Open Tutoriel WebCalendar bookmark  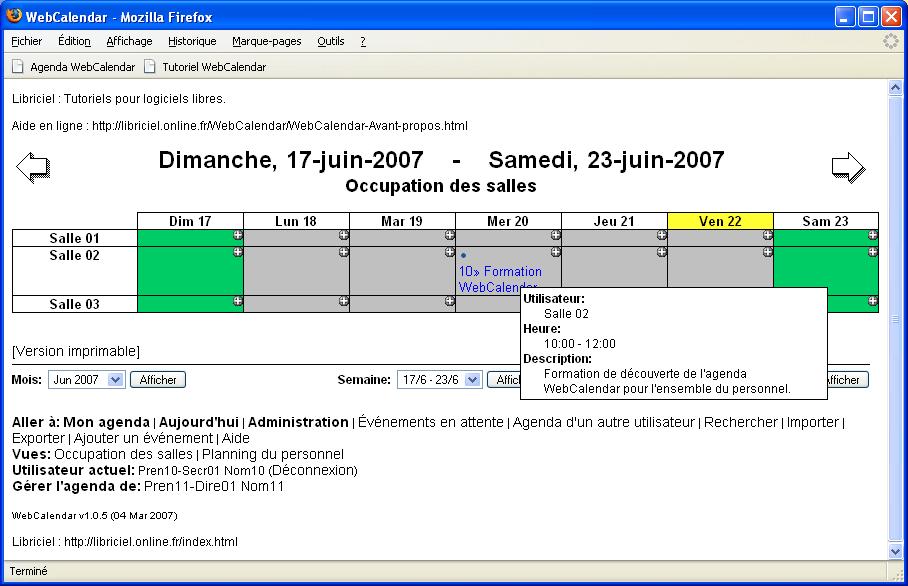coord(206,67)
